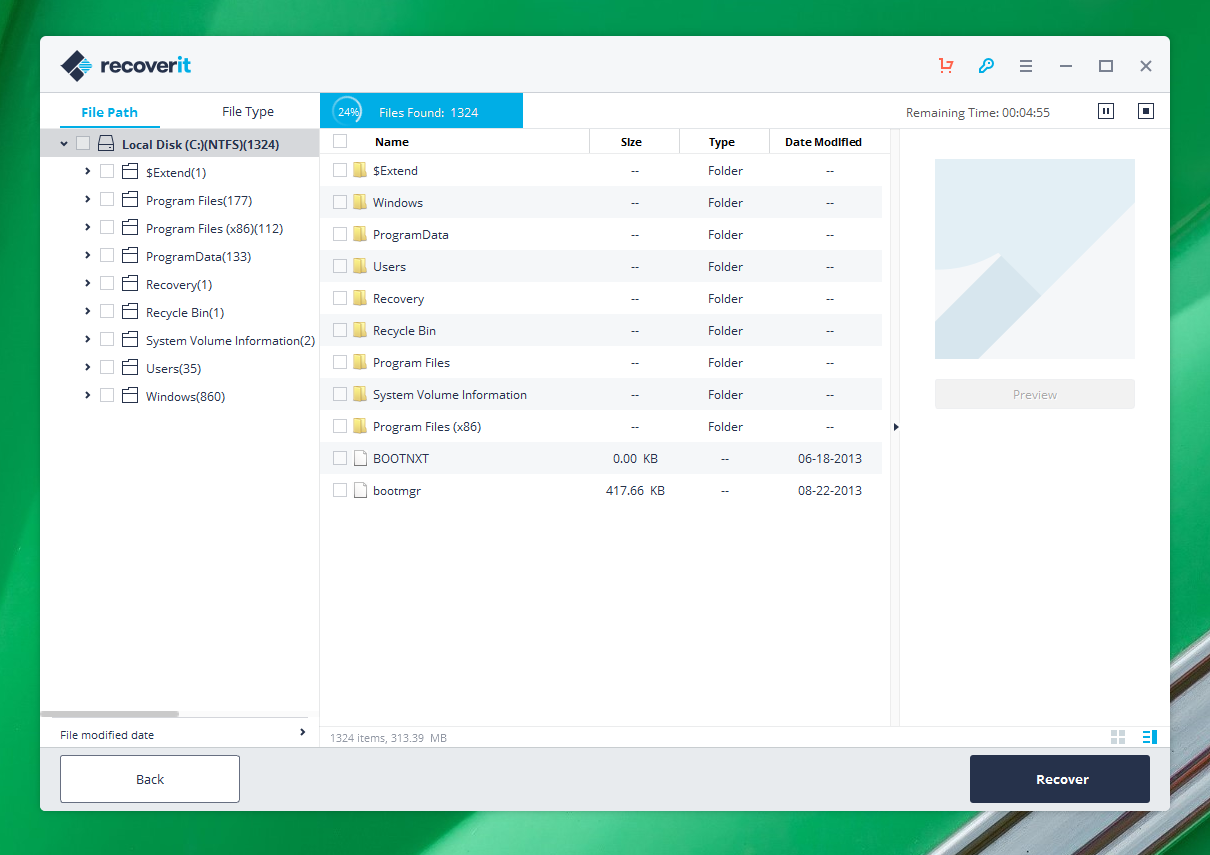Click the Local Disk (C:) drive icon
1210x855 pixels.
coord(106,144)
